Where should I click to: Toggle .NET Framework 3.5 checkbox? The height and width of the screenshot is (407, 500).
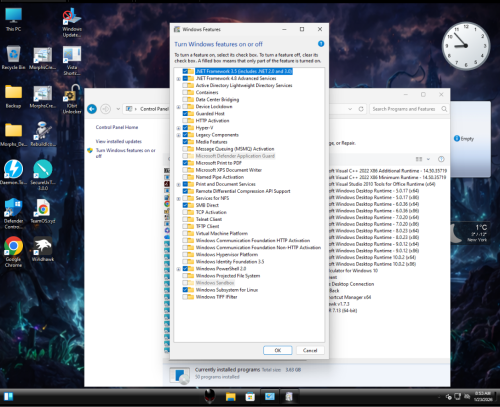point(185,71)
